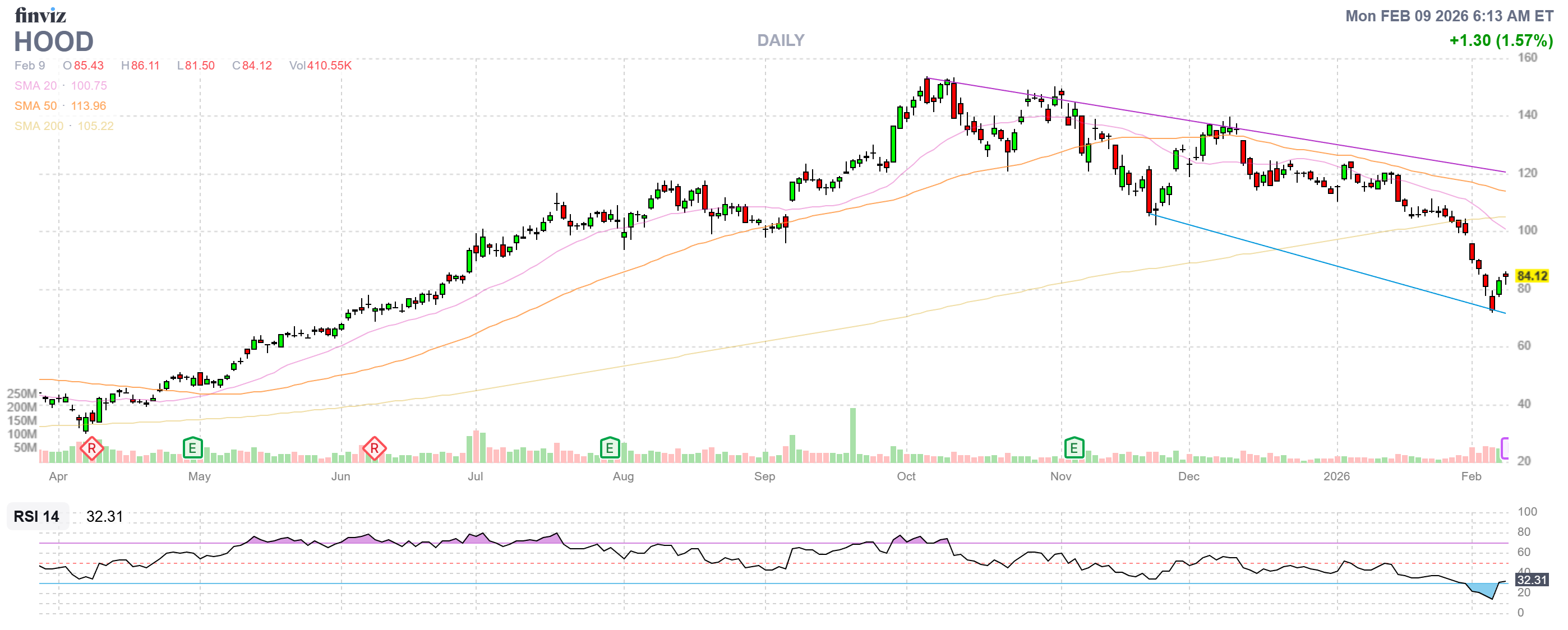
Task: Toggle the SMA 20 overlay label
Action: click(x=35, y=86)
